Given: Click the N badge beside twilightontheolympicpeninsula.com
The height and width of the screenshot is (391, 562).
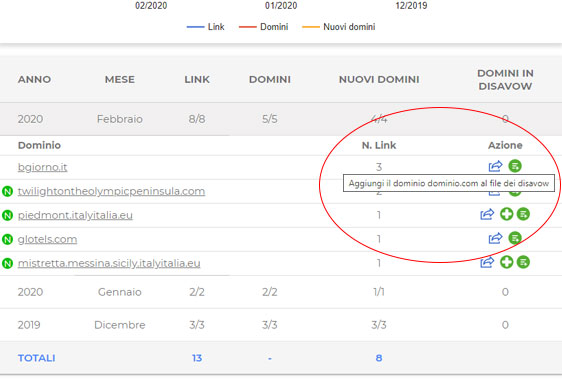Looking at the screenshot, I should [8, 191].
